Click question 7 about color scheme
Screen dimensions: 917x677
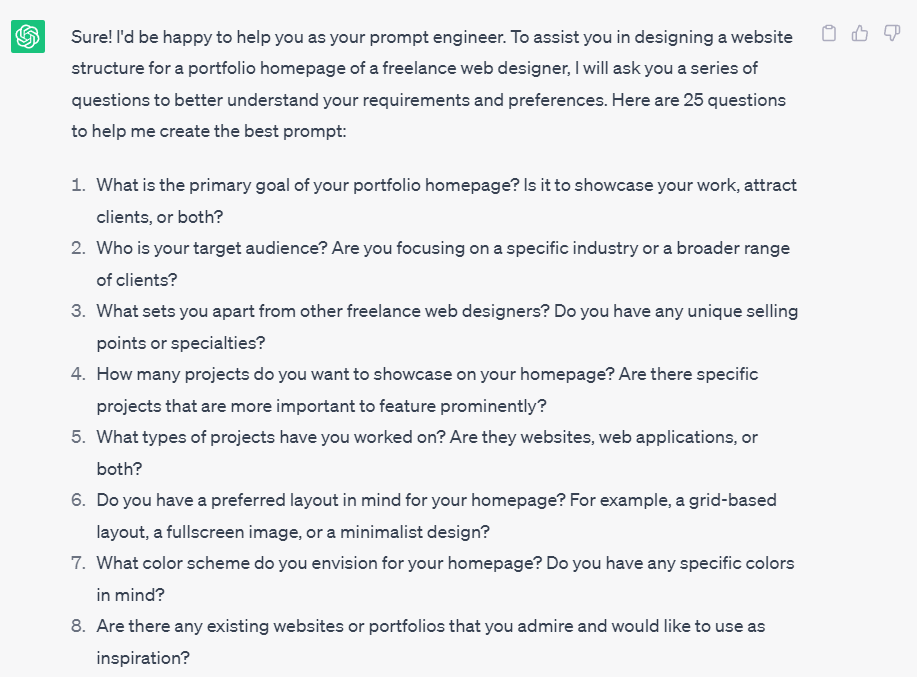[x=445, y=563]
